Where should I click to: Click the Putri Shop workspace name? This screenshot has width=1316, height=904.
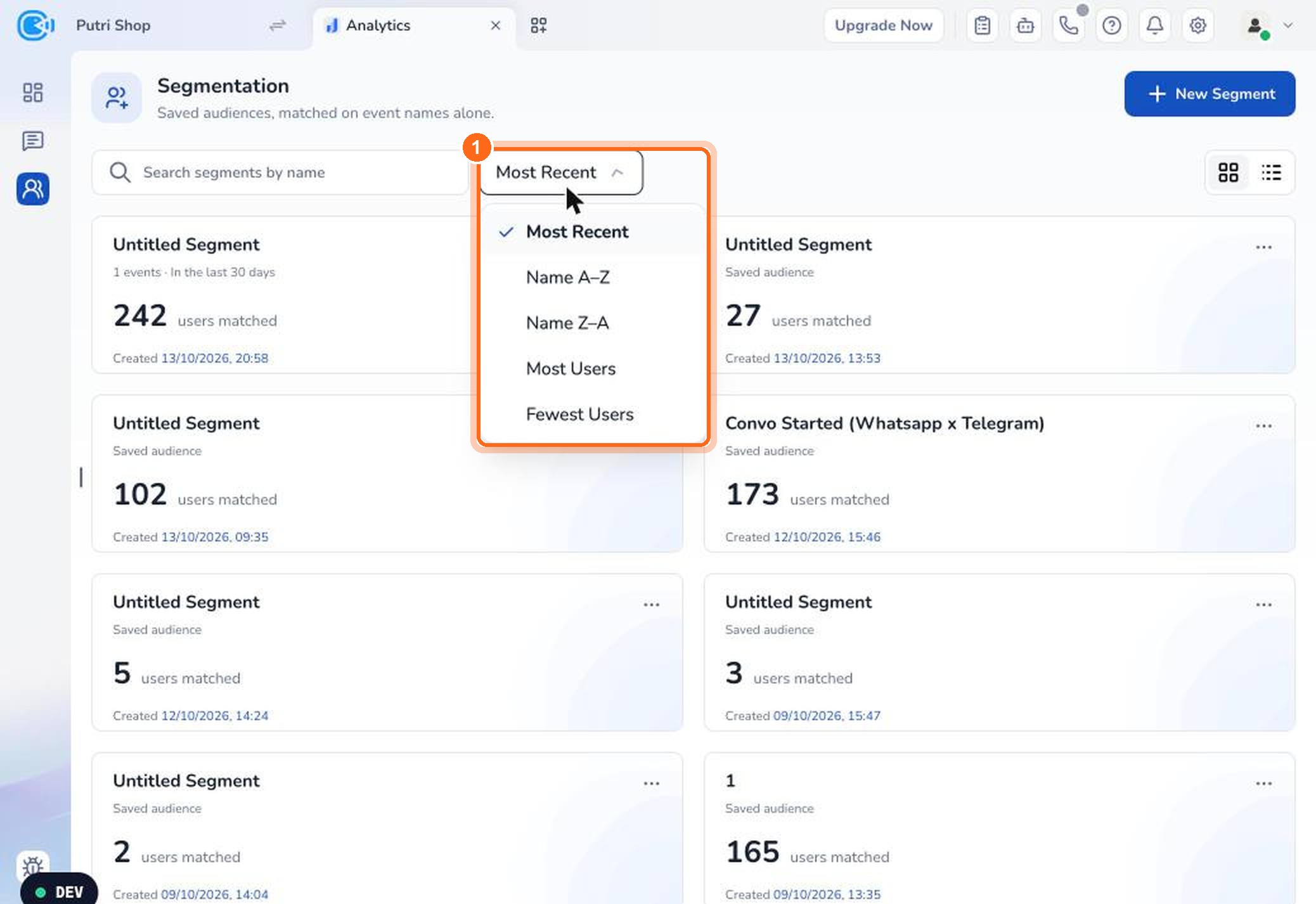point(113,25)
